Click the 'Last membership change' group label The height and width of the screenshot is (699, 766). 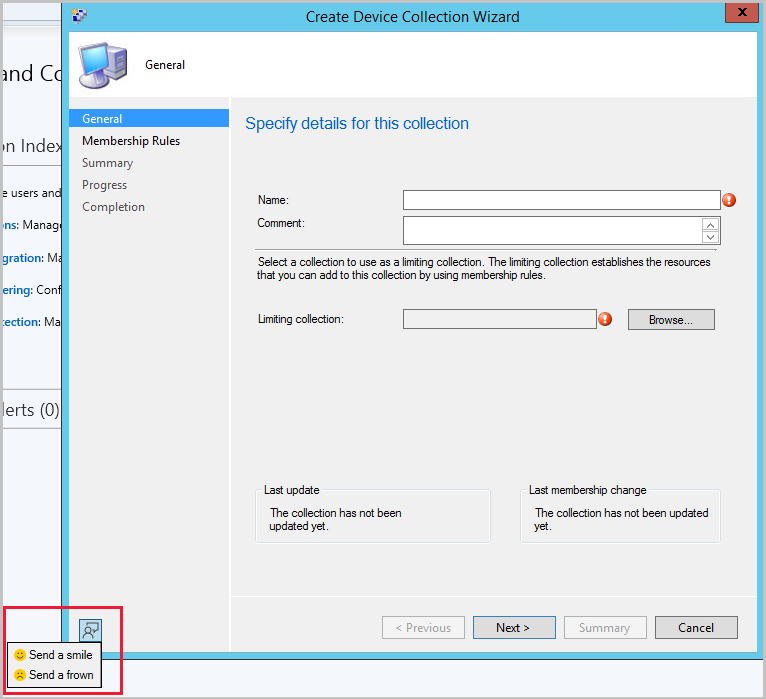pos(588,489)
